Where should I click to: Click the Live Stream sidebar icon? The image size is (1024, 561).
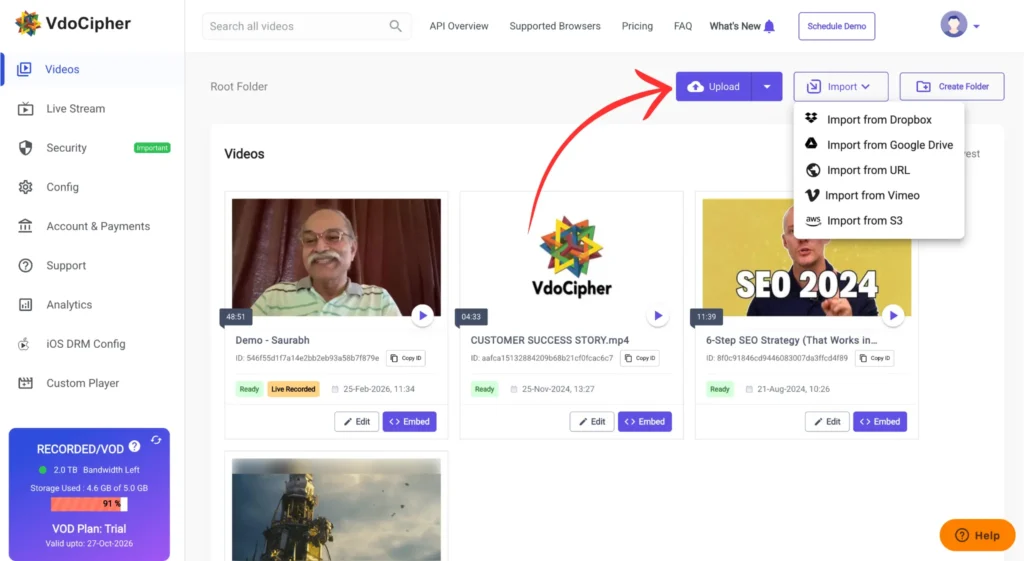(x=25, y=108)
